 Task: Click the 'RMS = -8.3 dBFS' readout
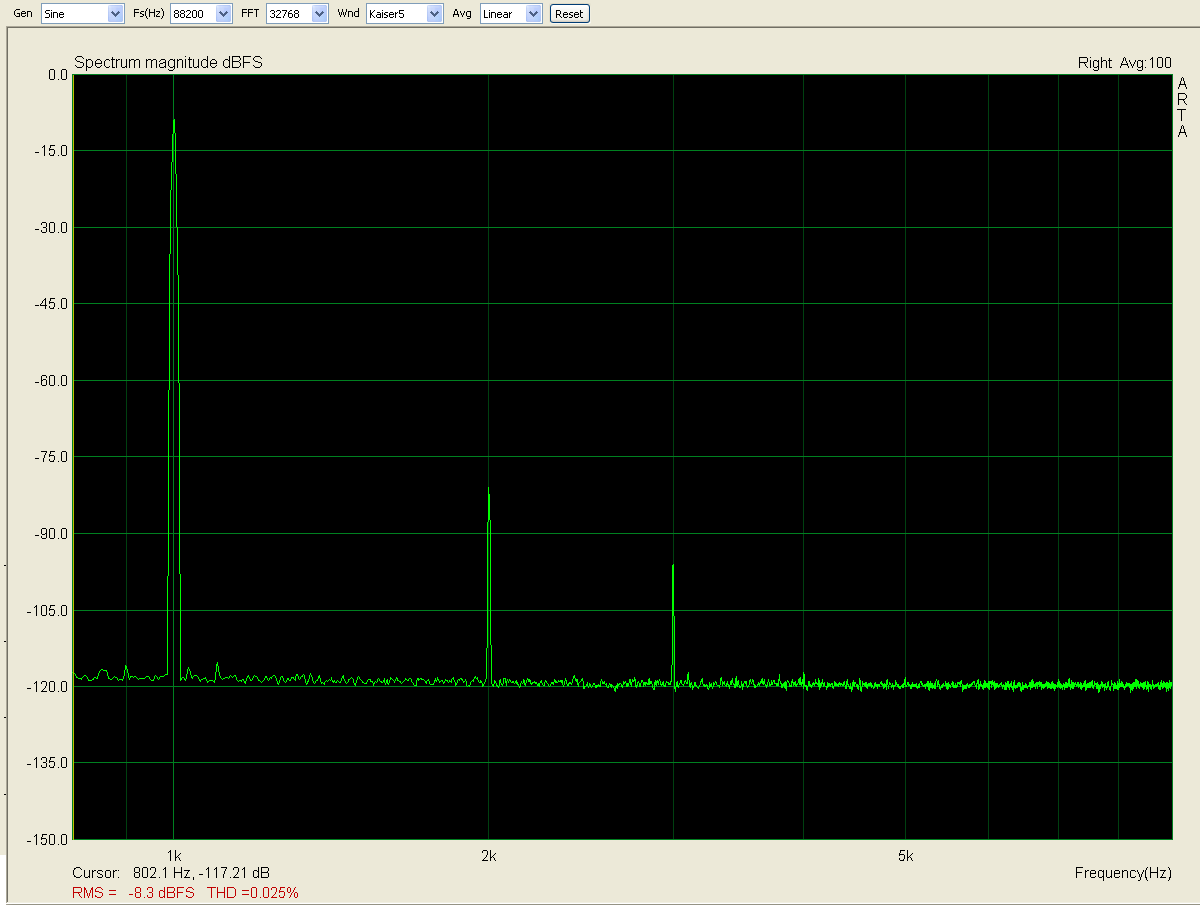coord(133,892)
